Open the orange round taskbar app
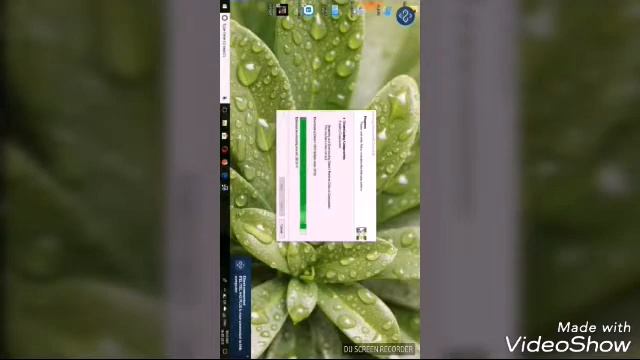The width and height of the screenshot is (640, 360). pos(224,162)
